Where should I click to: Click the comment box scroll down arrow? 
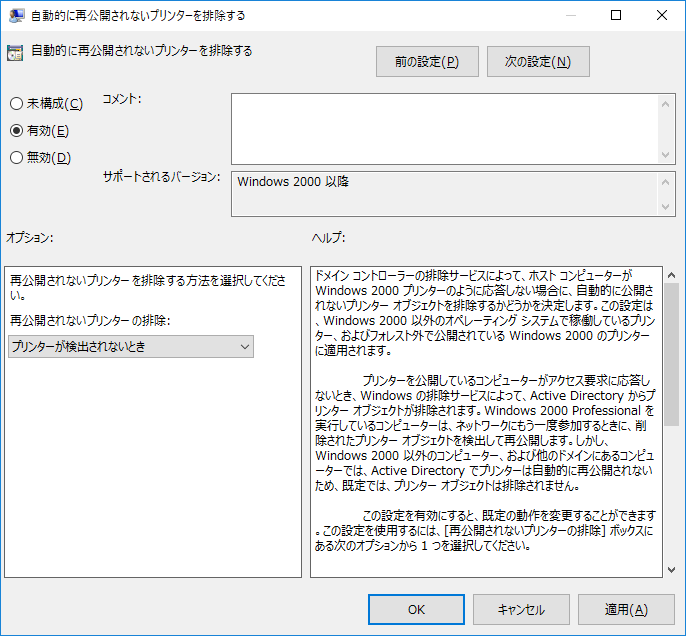click(x=665, y=155)
